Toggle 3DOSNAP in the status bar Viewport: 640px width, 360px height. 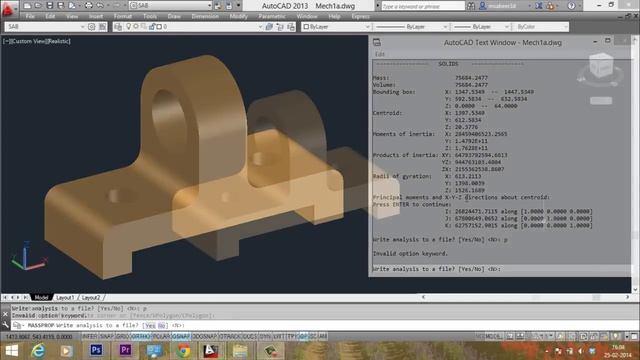pyautogui.click(x=205, y=337)
